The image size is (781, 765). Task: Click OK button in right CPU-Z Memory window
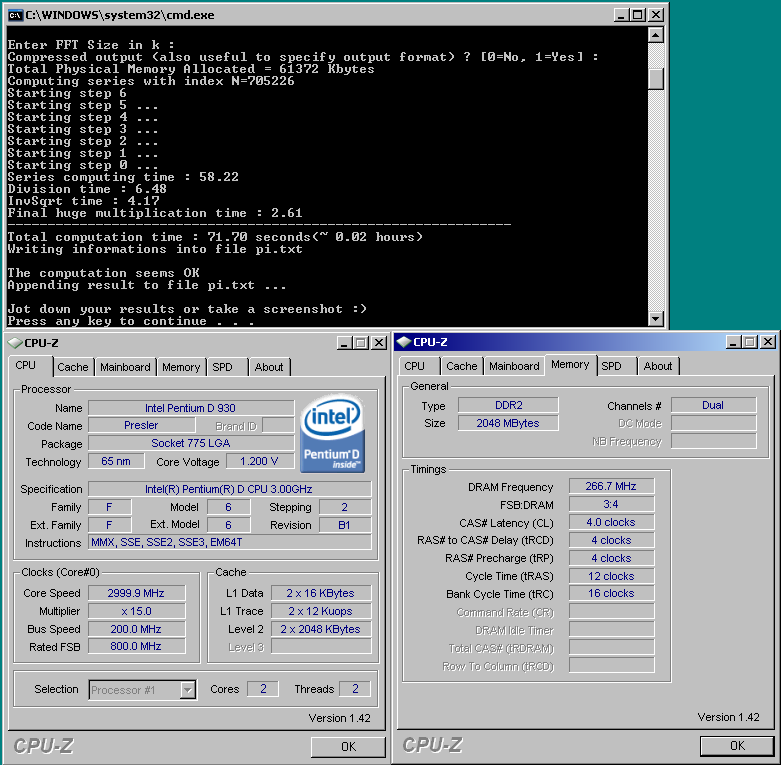point(737,746)
